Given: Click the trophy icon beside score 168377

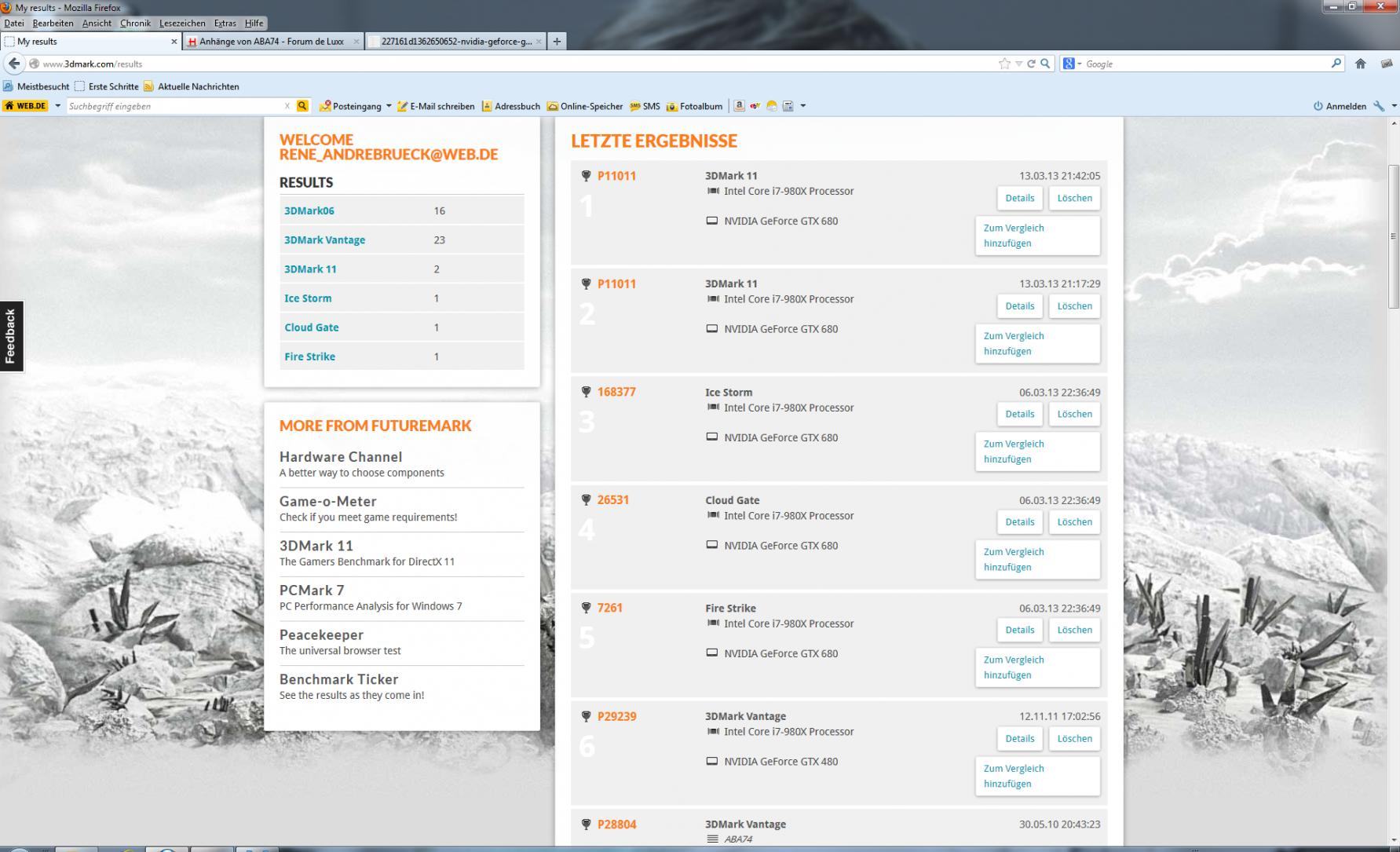Looking at the screenshot, I should [x=586, y=392].
